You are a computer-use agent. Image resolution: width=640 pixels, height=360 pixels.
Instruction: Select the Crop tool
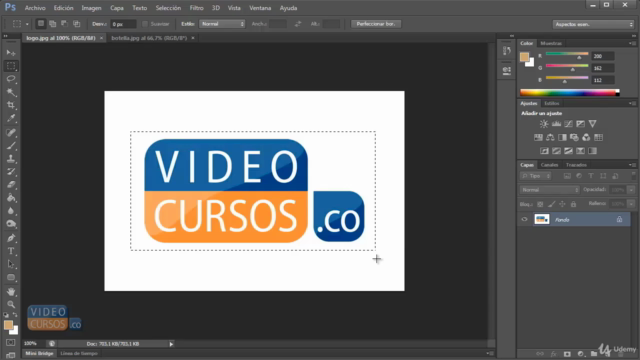[x=11, y=105]
